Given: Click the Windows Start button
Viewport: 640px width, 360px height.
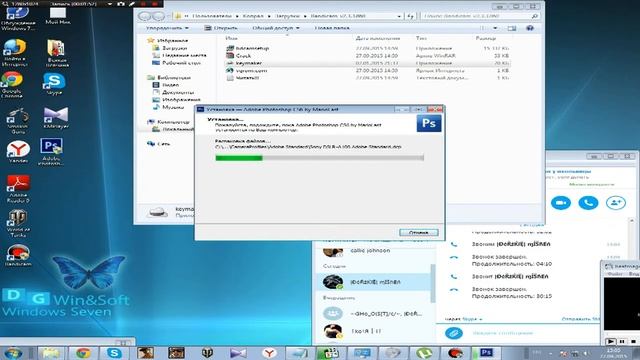Looking at the screenshot, I should 13,353.
